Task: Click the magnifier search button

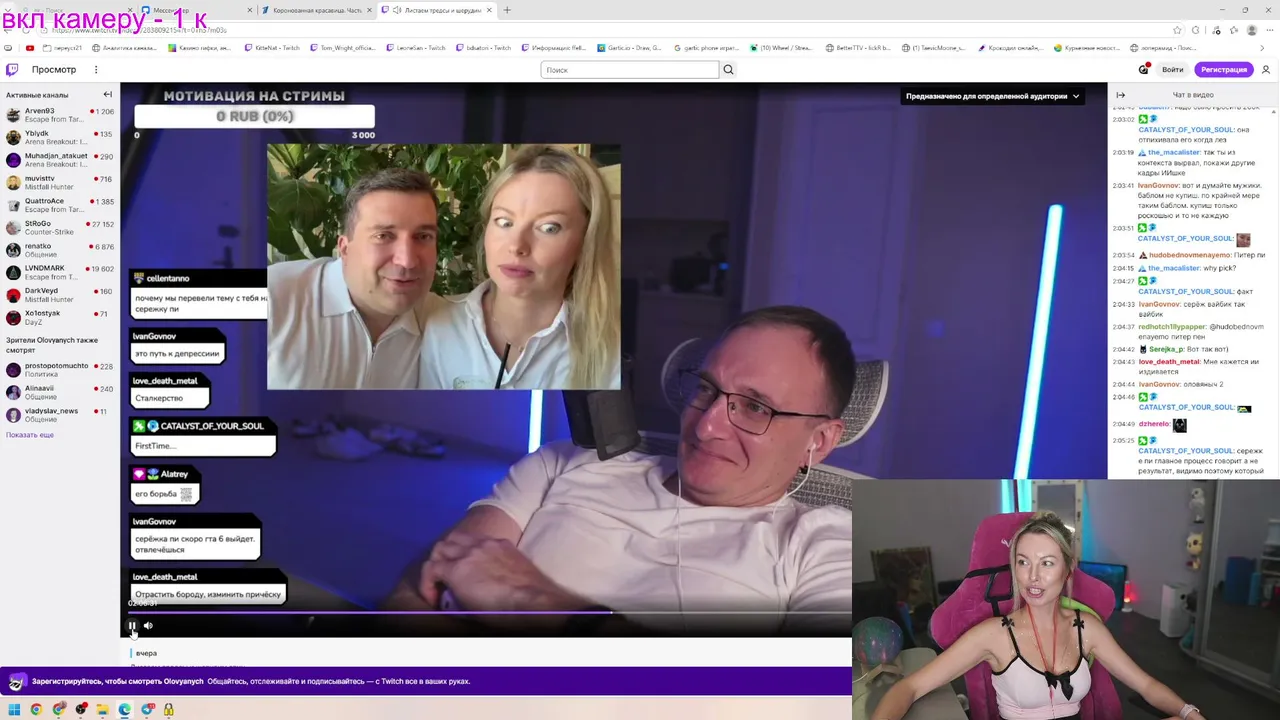Action: point(728,70)
